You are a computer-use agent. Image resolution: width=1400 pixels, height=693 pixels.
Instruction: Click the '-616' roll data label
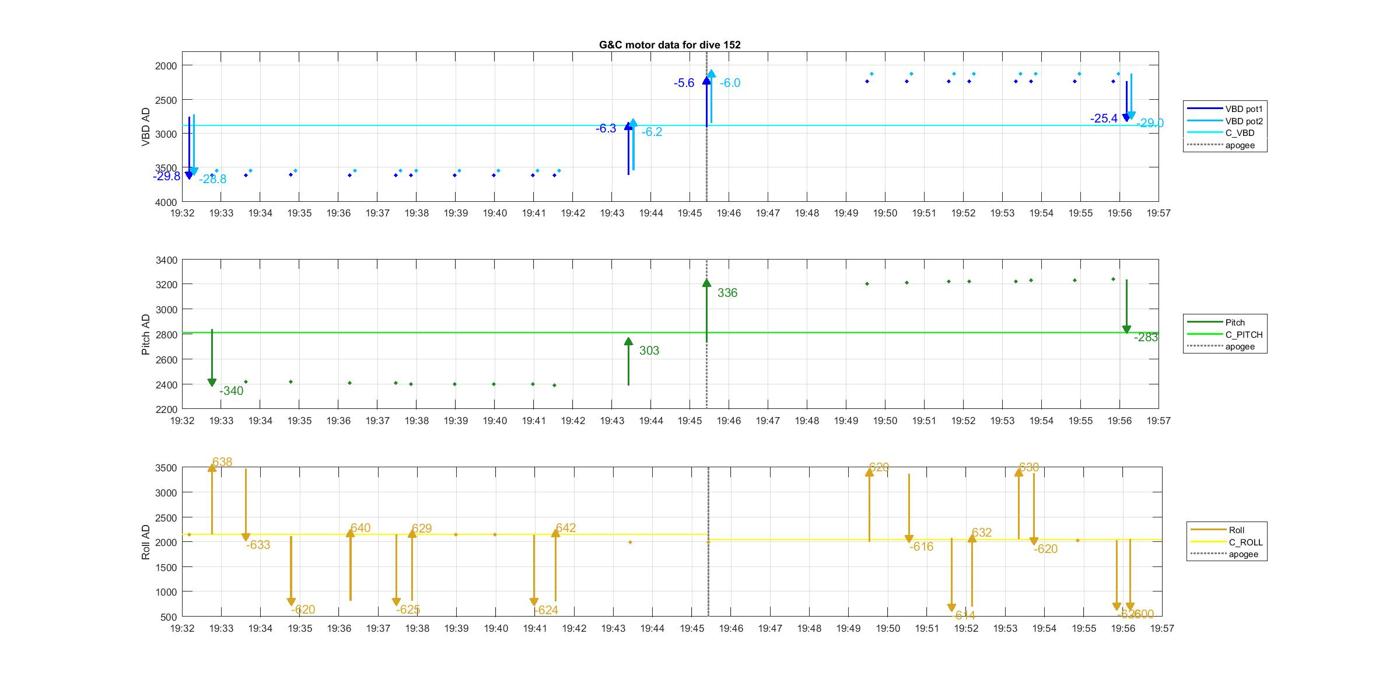(x=921, y=547)
